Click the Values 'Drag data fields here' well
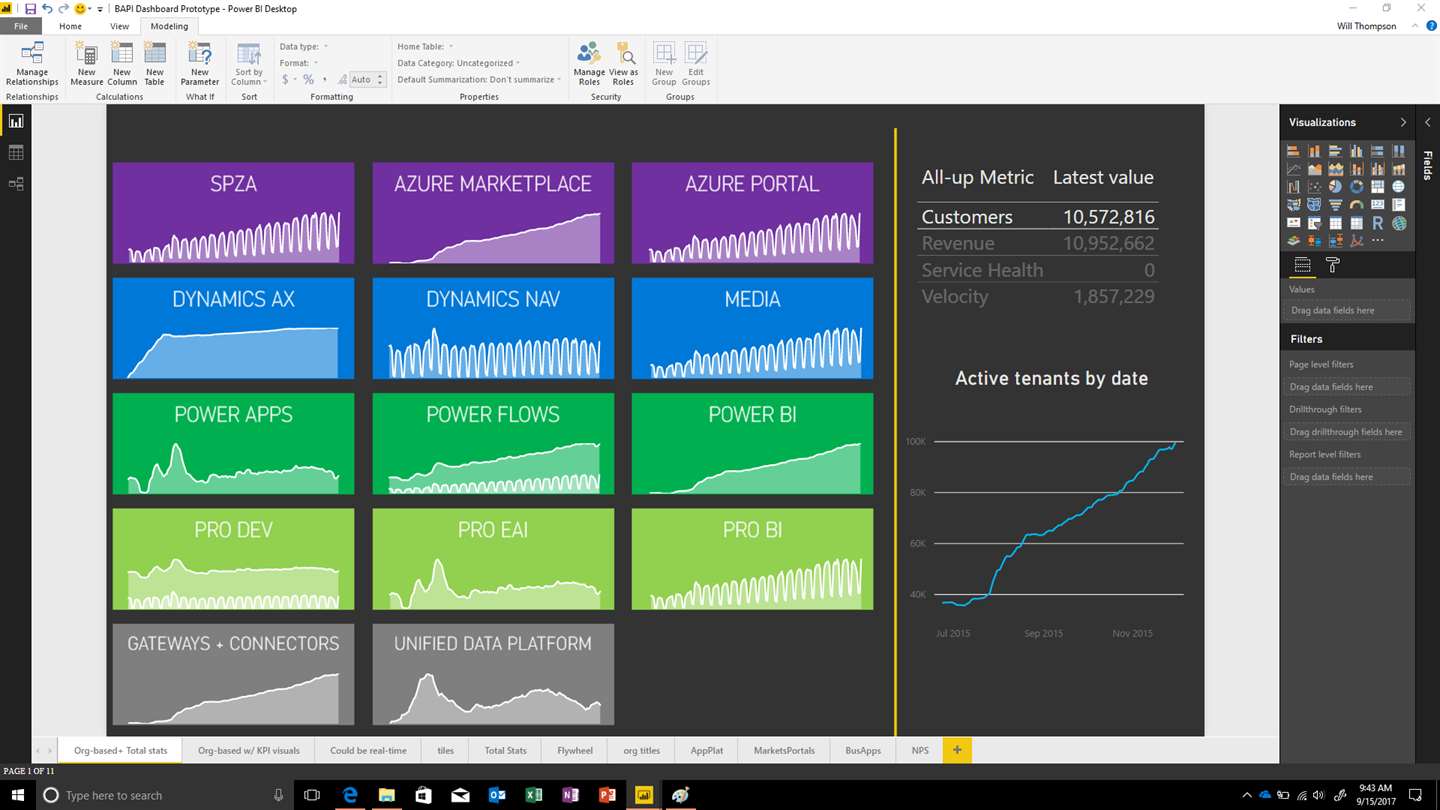This screenshot has height=810, width=1440. (1348, 311)
